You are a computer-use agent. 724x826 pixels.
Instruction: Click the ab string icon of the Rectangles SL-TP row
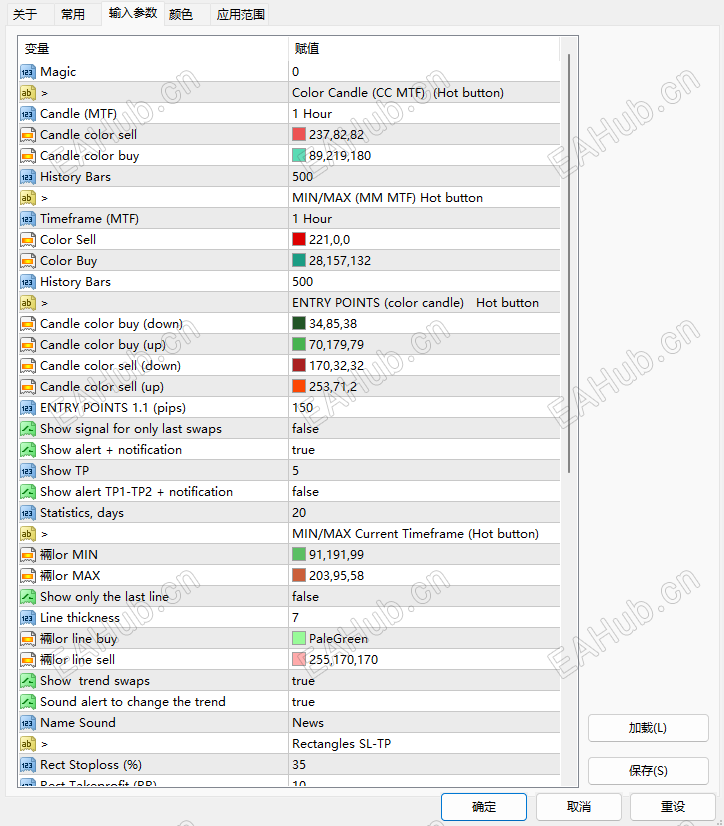click(28, 744)
